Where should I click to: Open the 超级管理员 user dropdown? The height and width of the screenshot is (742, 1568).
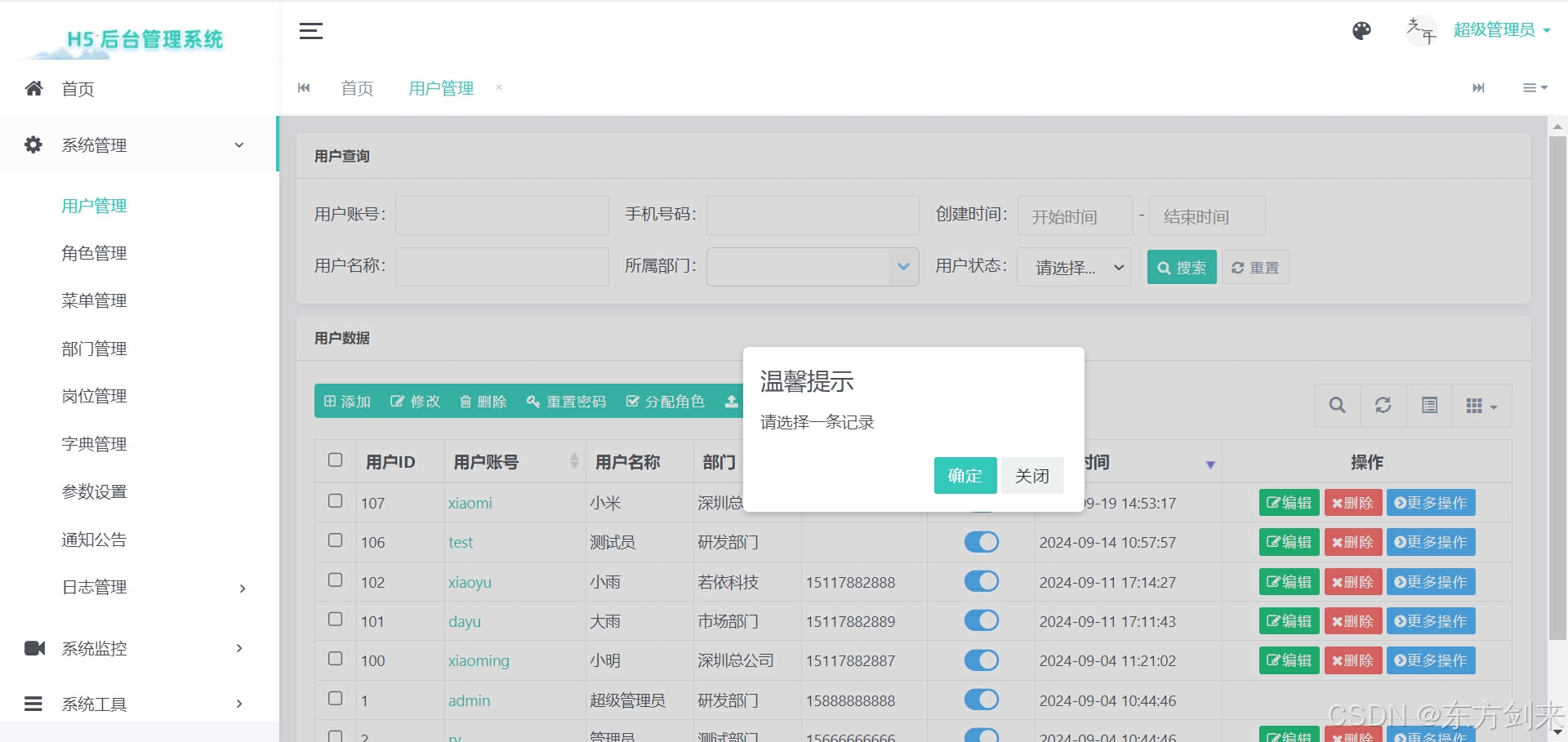pos(1501,30)
